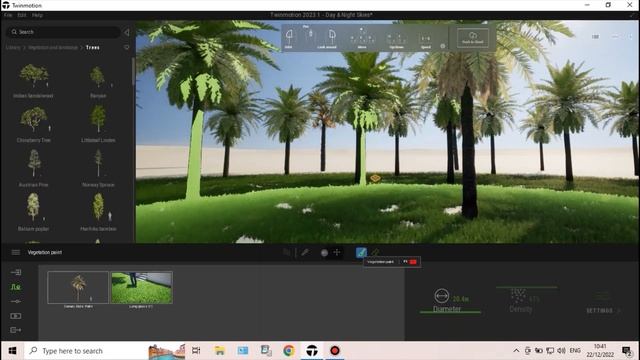Show hidden system tray icons
The image size is (640, 360).
click(x=516, y=351)
